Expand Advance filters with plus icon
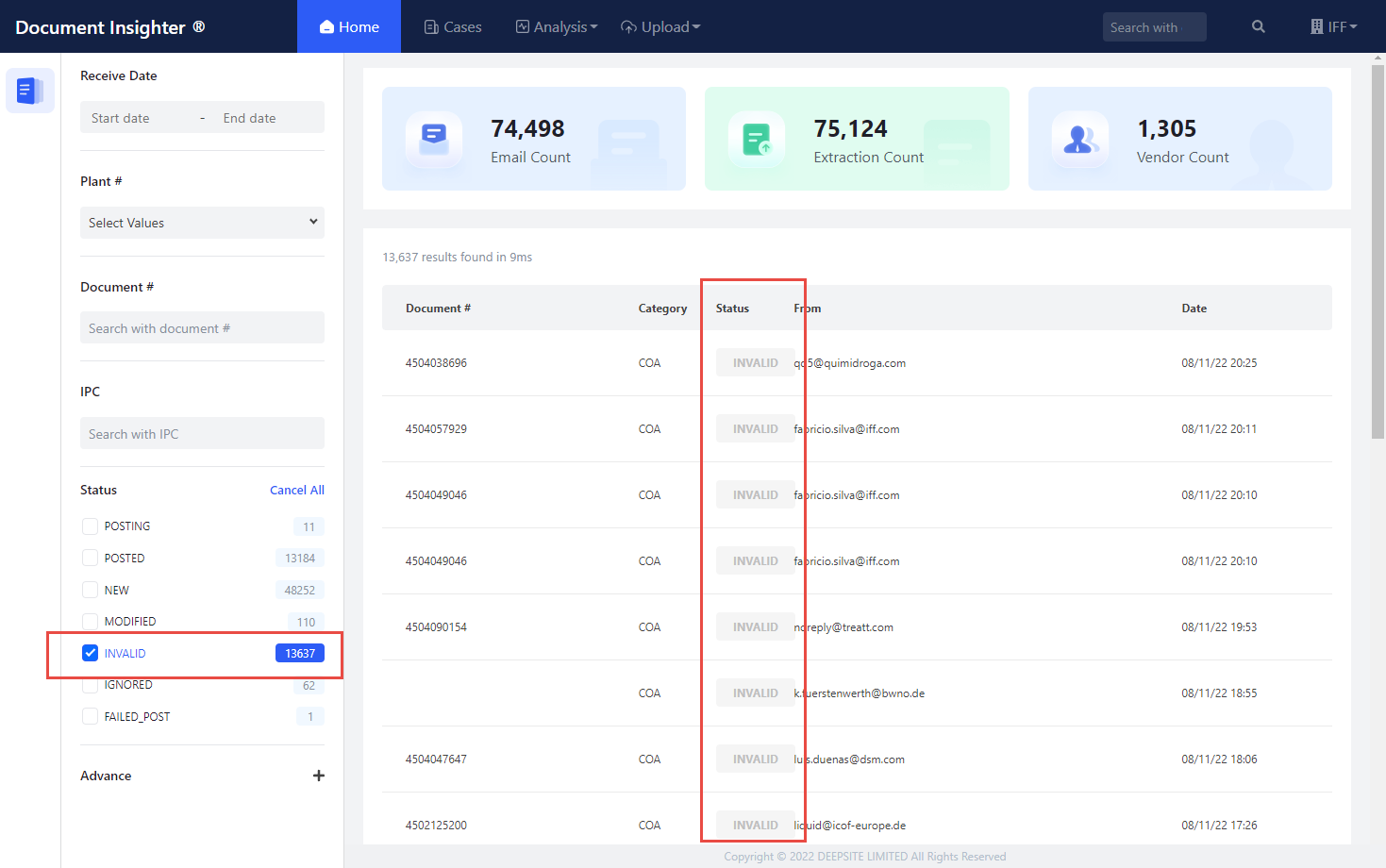This screenshot has height=868, width=1386. [318, 776]
